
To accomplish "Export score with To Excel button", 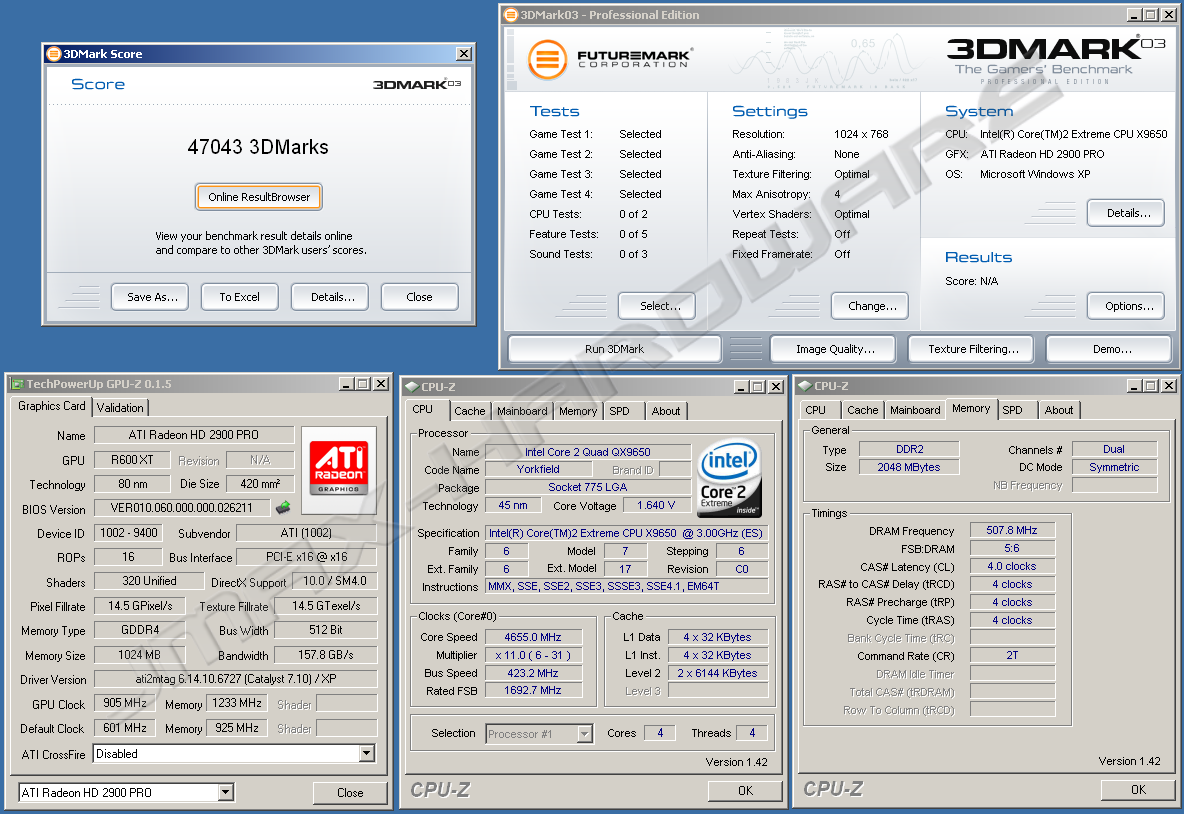I will (x=239, y=297).
